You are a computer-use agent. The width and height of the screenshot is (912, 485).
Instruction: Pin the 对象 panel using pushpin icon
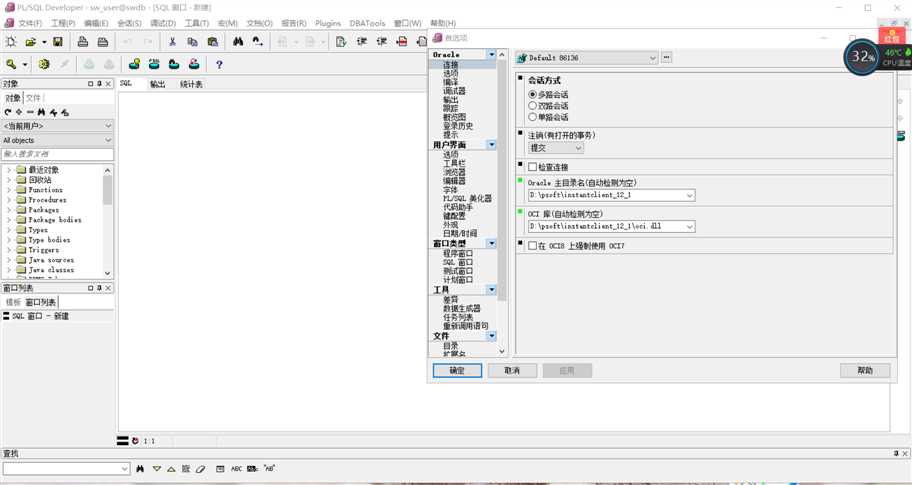[99, 84]
